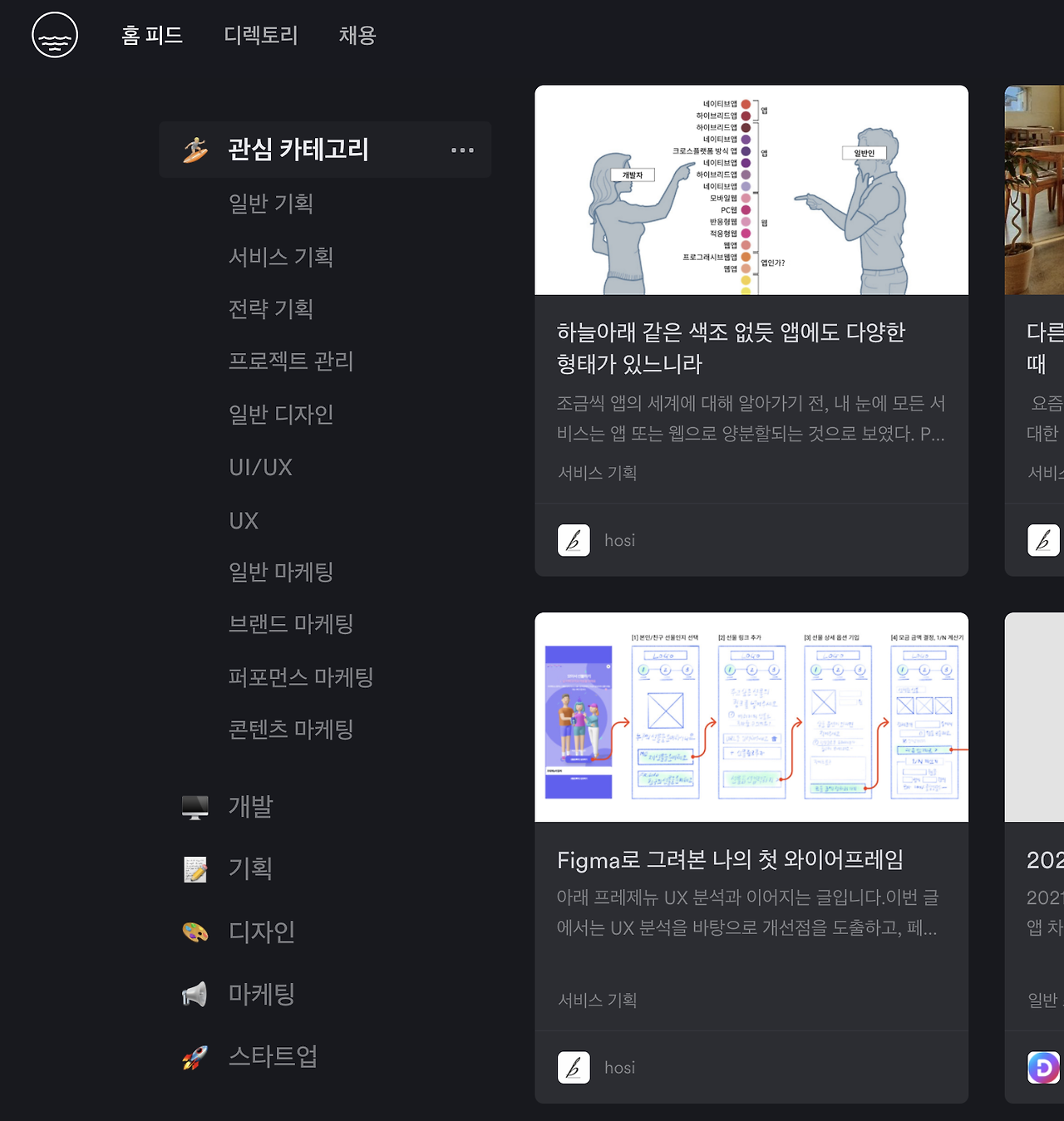This screenshot has width=1064, height=1121.
Task: Open author hosi on Figma card
Action: (619, 1069)
